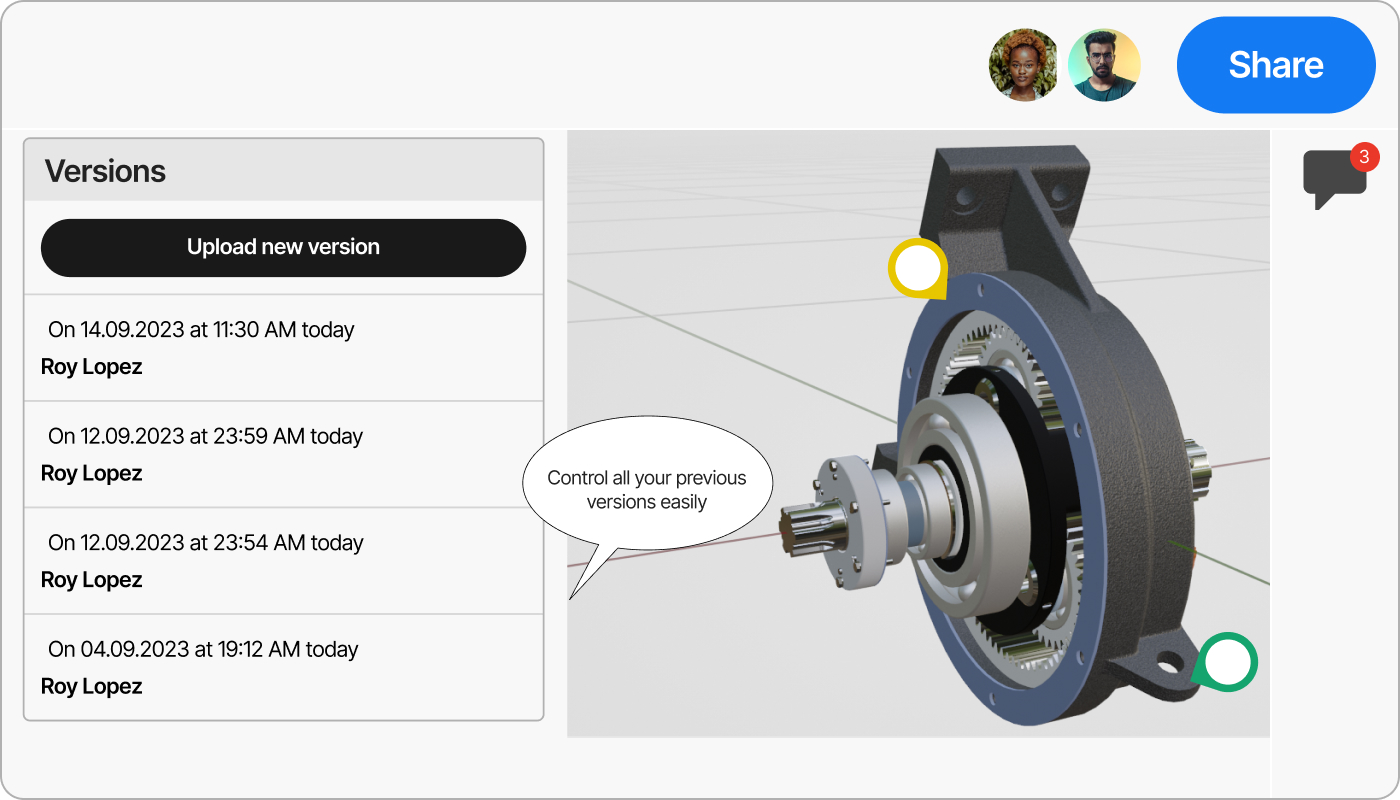Click Upload new version
This screenshot has width=1400, height=800.
click(283, 247)
